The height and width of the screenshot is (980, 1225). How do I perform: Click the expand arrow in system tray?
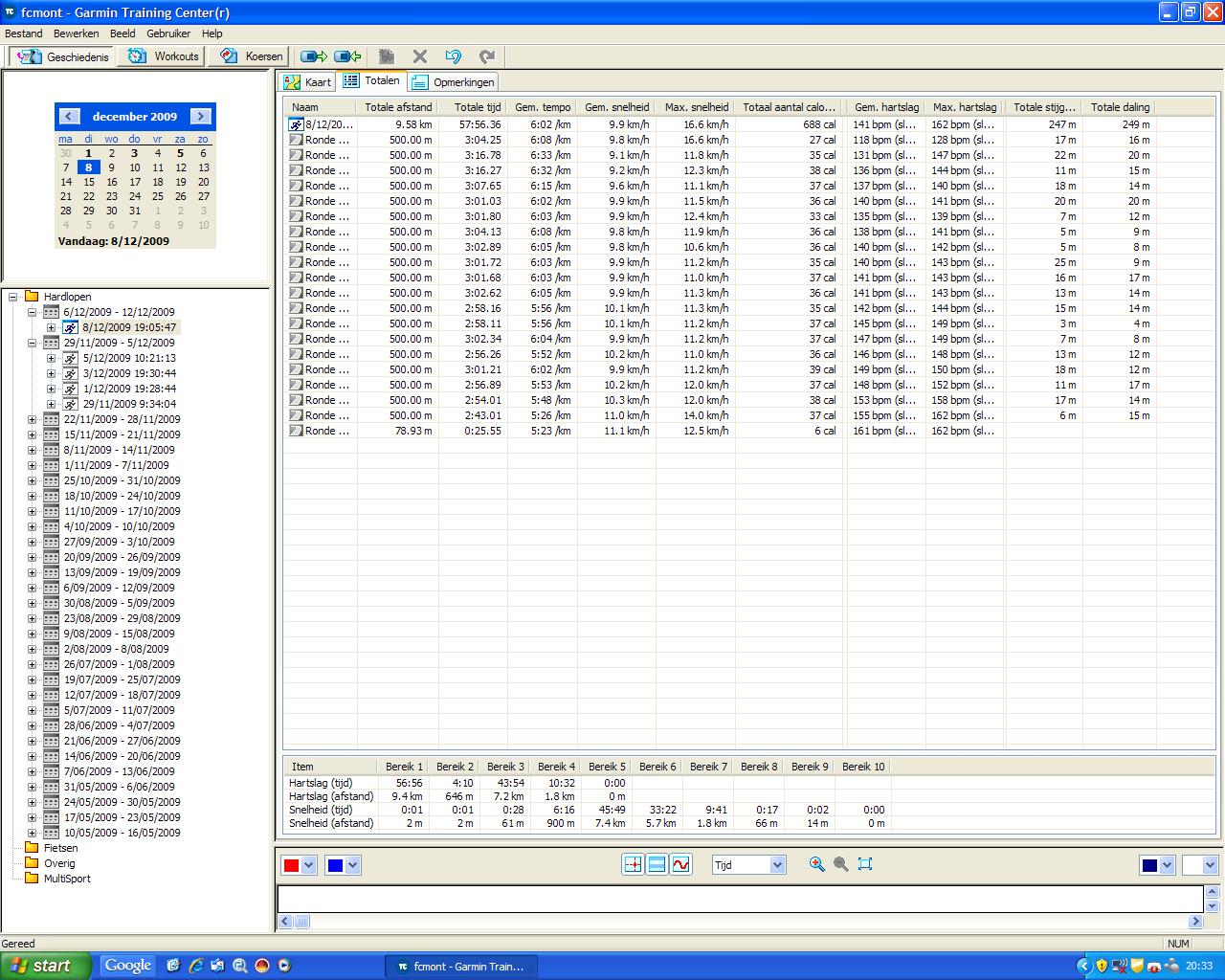coord(1083,967)
